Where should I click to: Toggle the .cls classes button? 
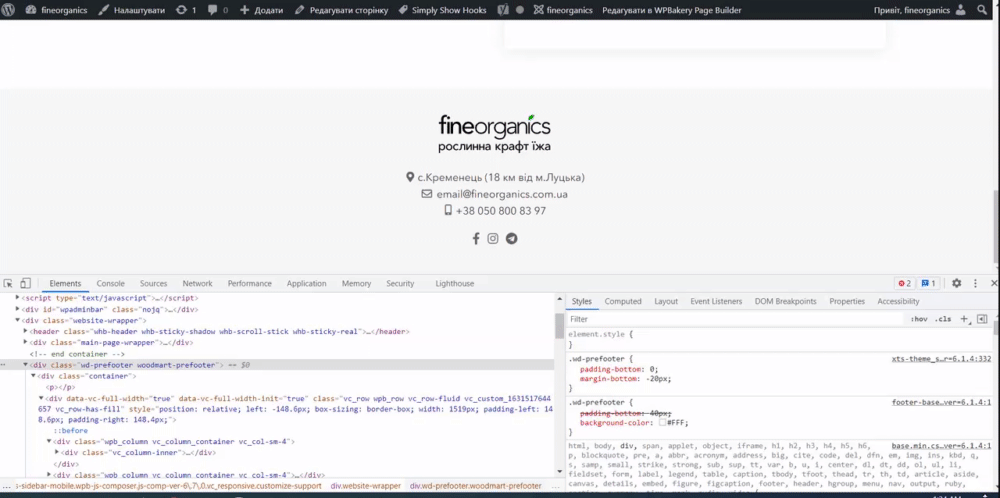click(x=943, y=319)
